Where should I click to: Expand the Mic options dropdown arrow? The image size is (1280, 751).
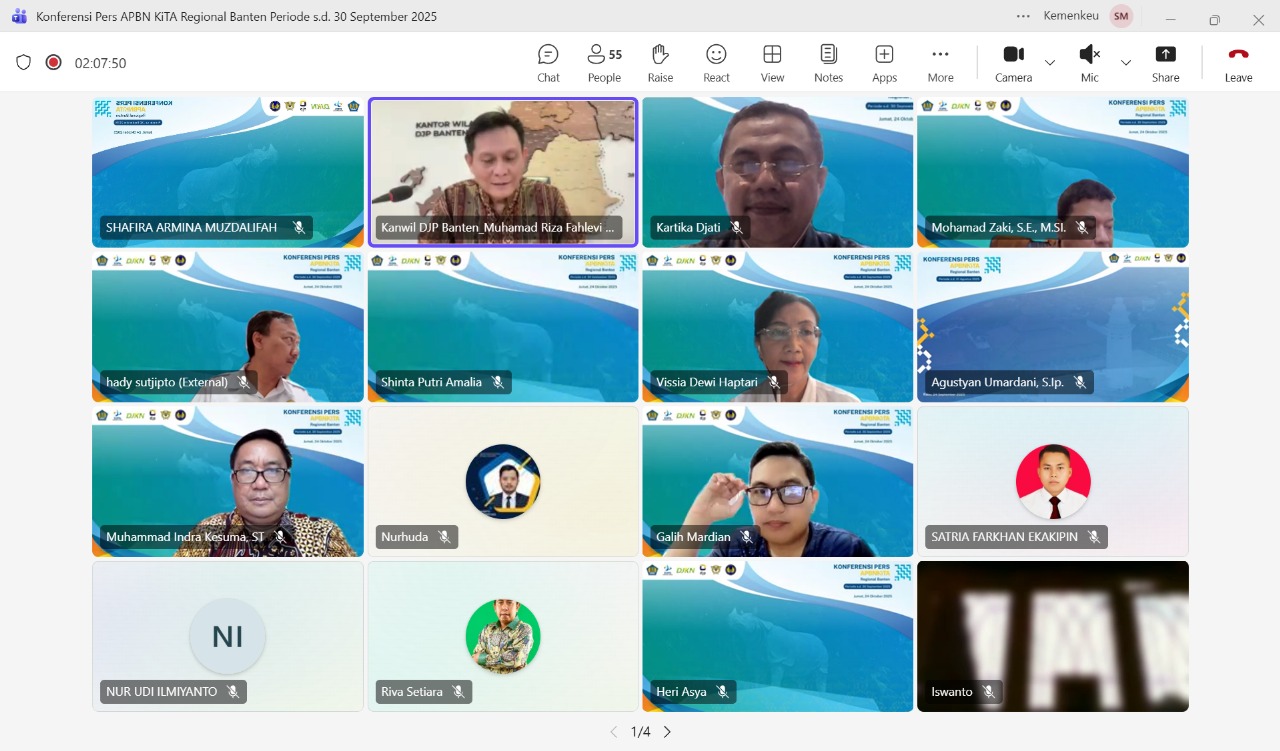coord(1126,63)
